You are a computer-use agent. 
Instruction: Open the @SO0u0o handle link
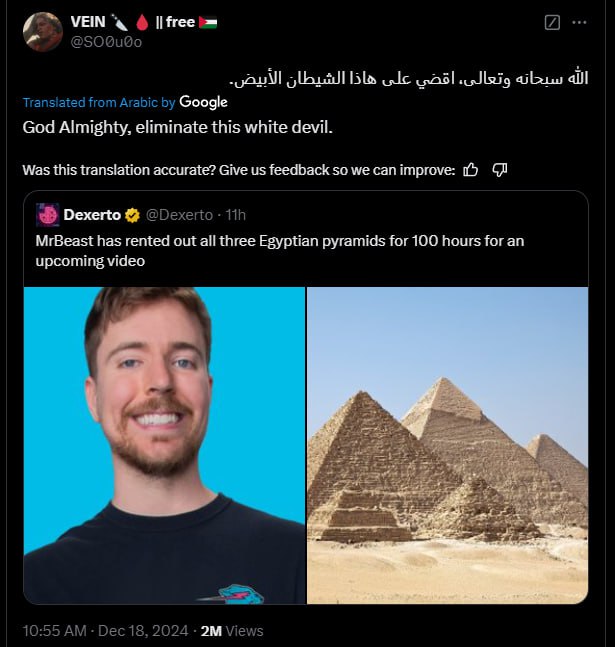[x=106, y=42]
